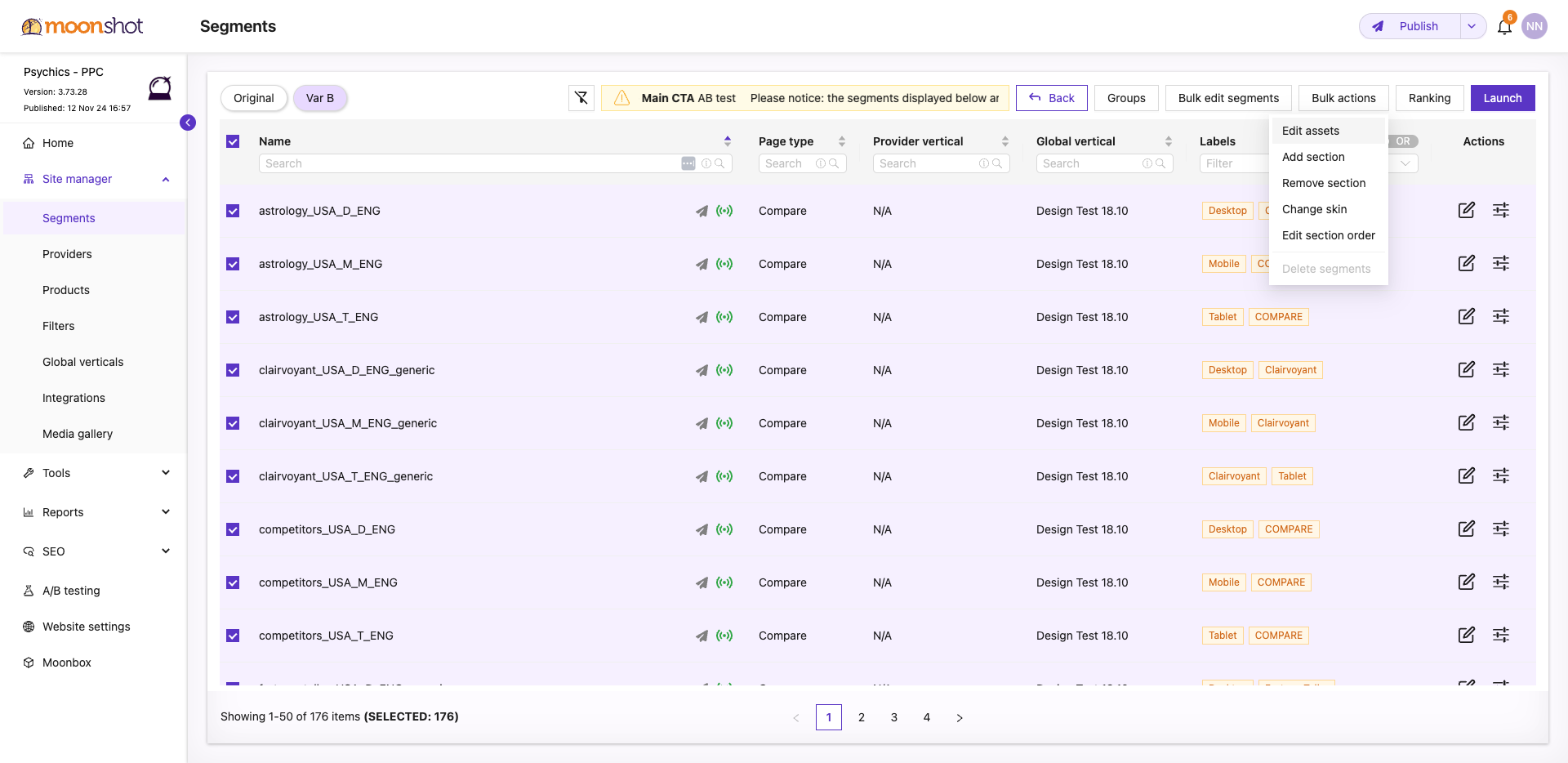This screenshot has width=1568, height=763.
Task: Click the Publish button
Action: pyautogui.click(x=1410, y=26)
